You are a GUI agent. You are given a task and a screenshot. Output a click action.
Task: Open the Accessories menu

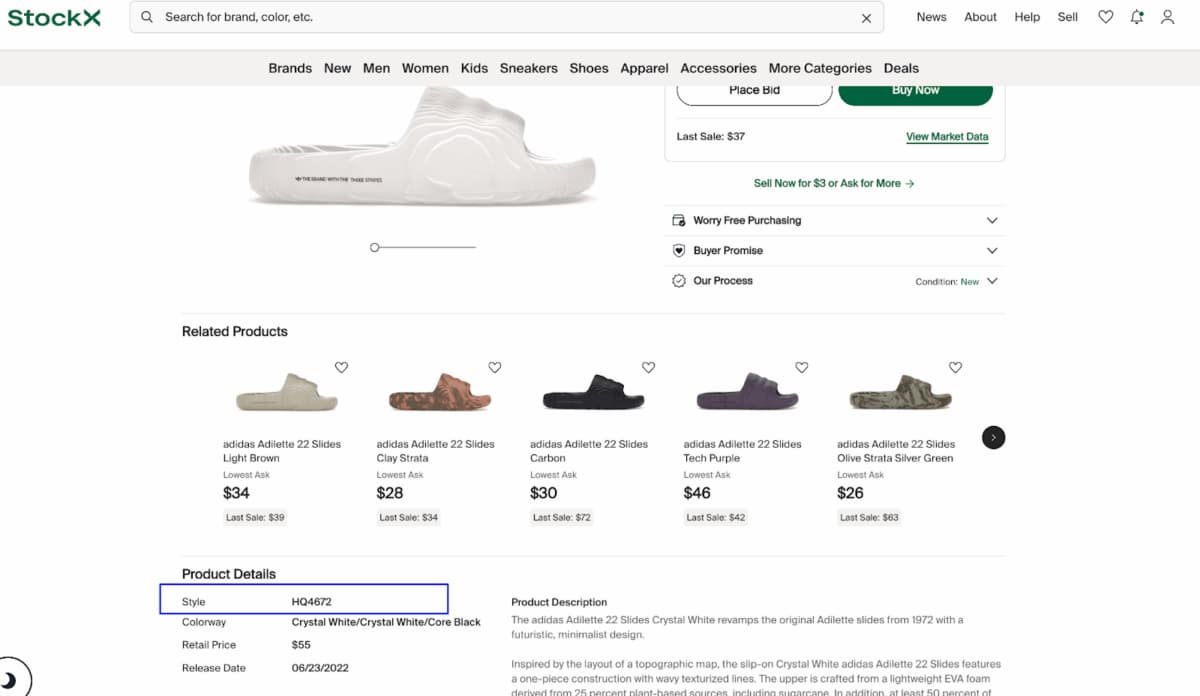(718, 68)
